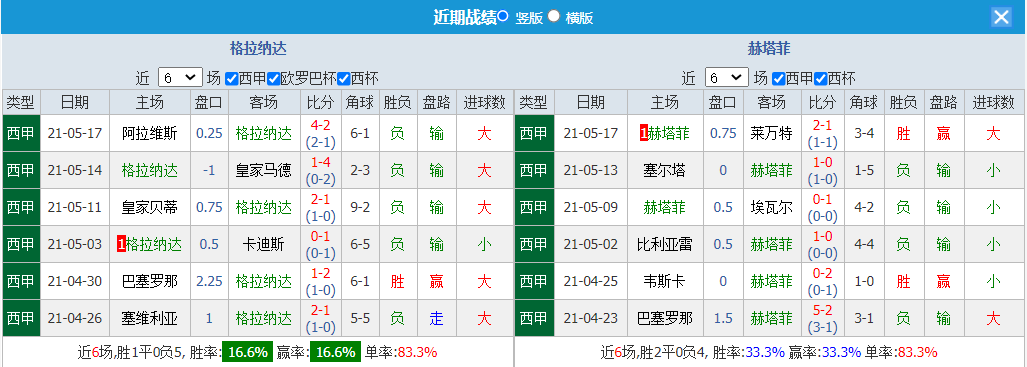Click 皇家贝蒂 home team name
Viewport: 1027px width, 367px height.
tap(149, 208)
